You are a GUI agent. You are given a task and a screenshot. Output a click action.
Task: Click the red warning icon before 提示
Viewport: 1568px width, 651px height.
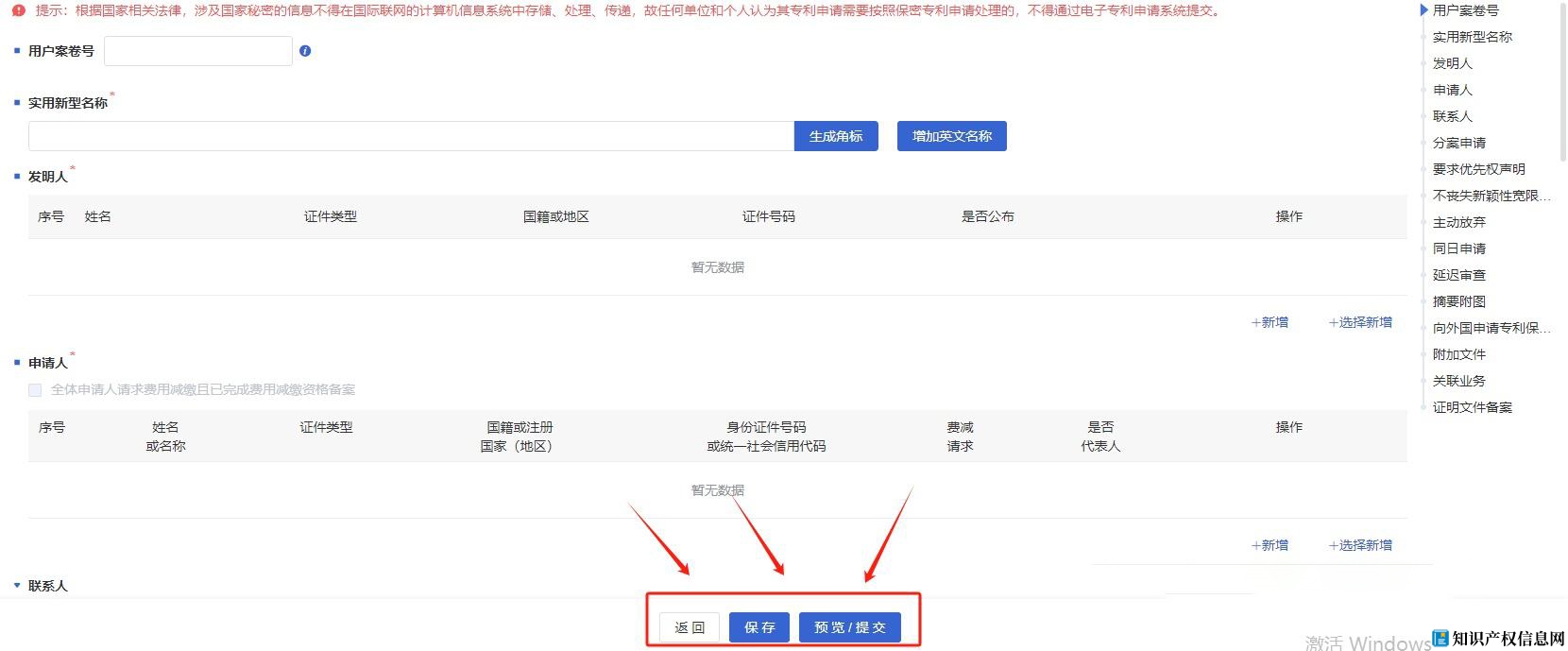(x=19, y=11)
